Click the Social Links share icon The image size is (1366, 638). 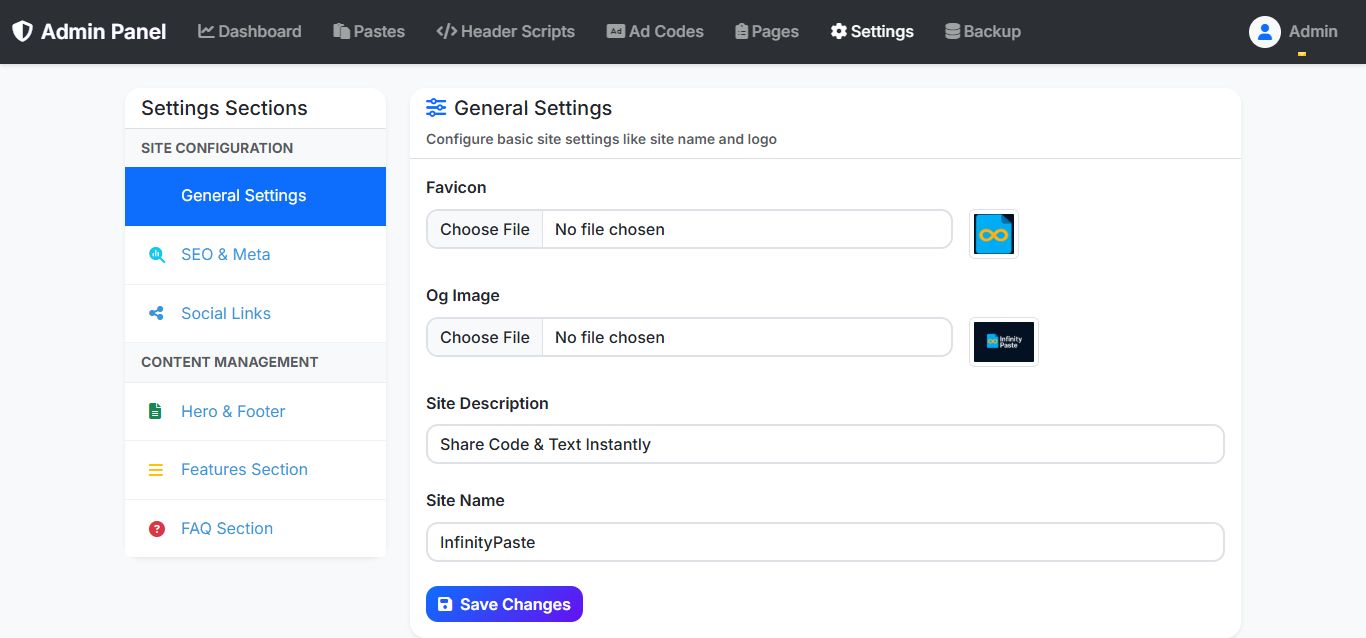pos(156,313)
